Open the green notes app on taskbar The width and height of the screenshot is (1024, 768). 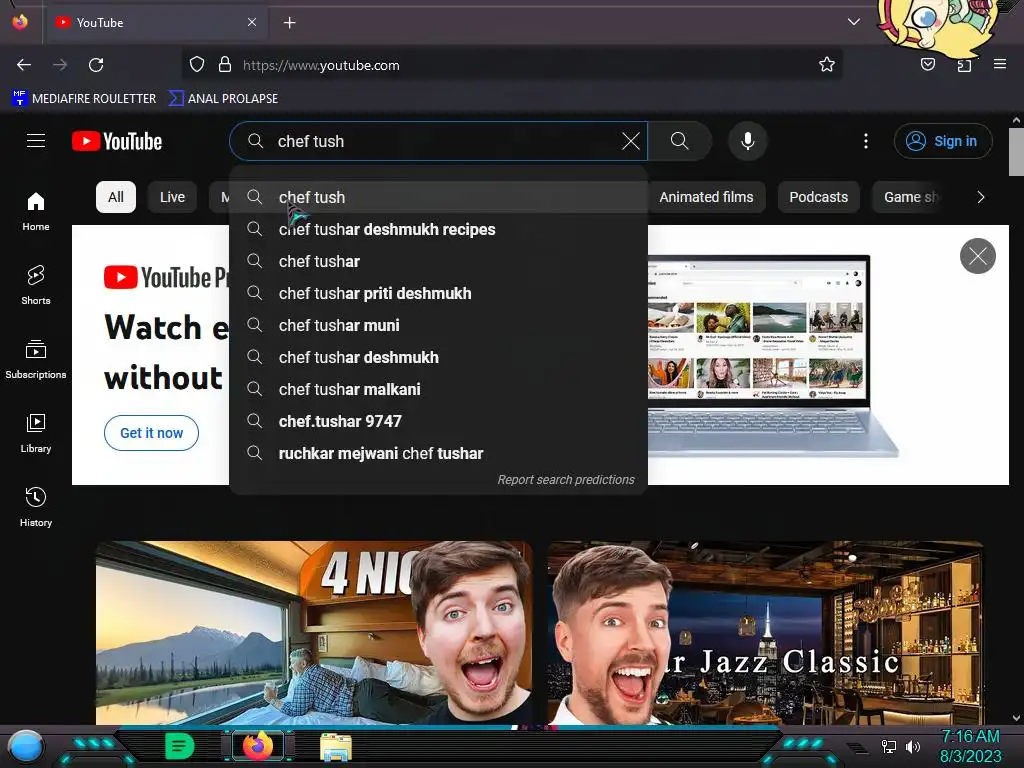(x=180, y=746)
